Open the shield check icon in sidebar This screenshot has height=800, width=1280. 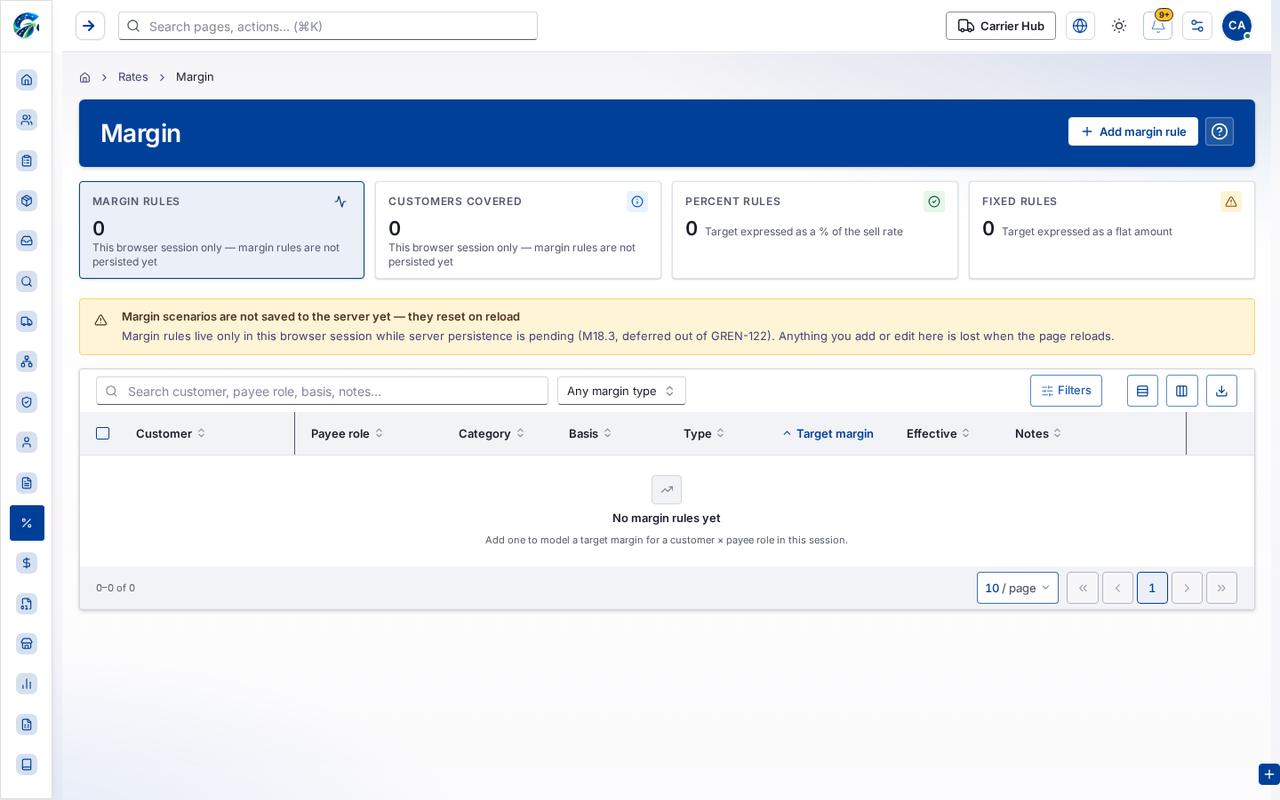pos(27,402)
